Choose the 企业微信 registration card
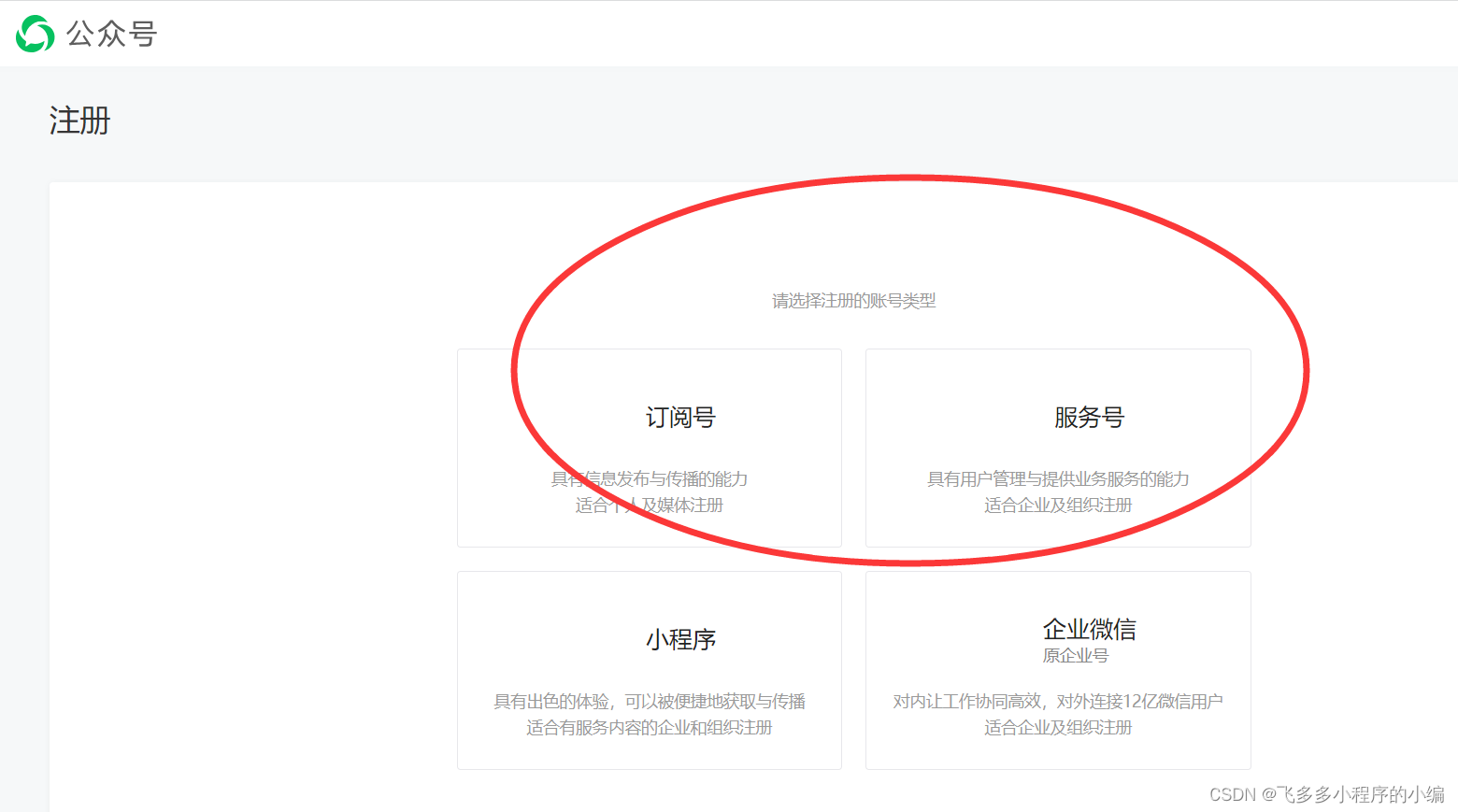This screenshot has width=1458, height=812. (1058, 670)
